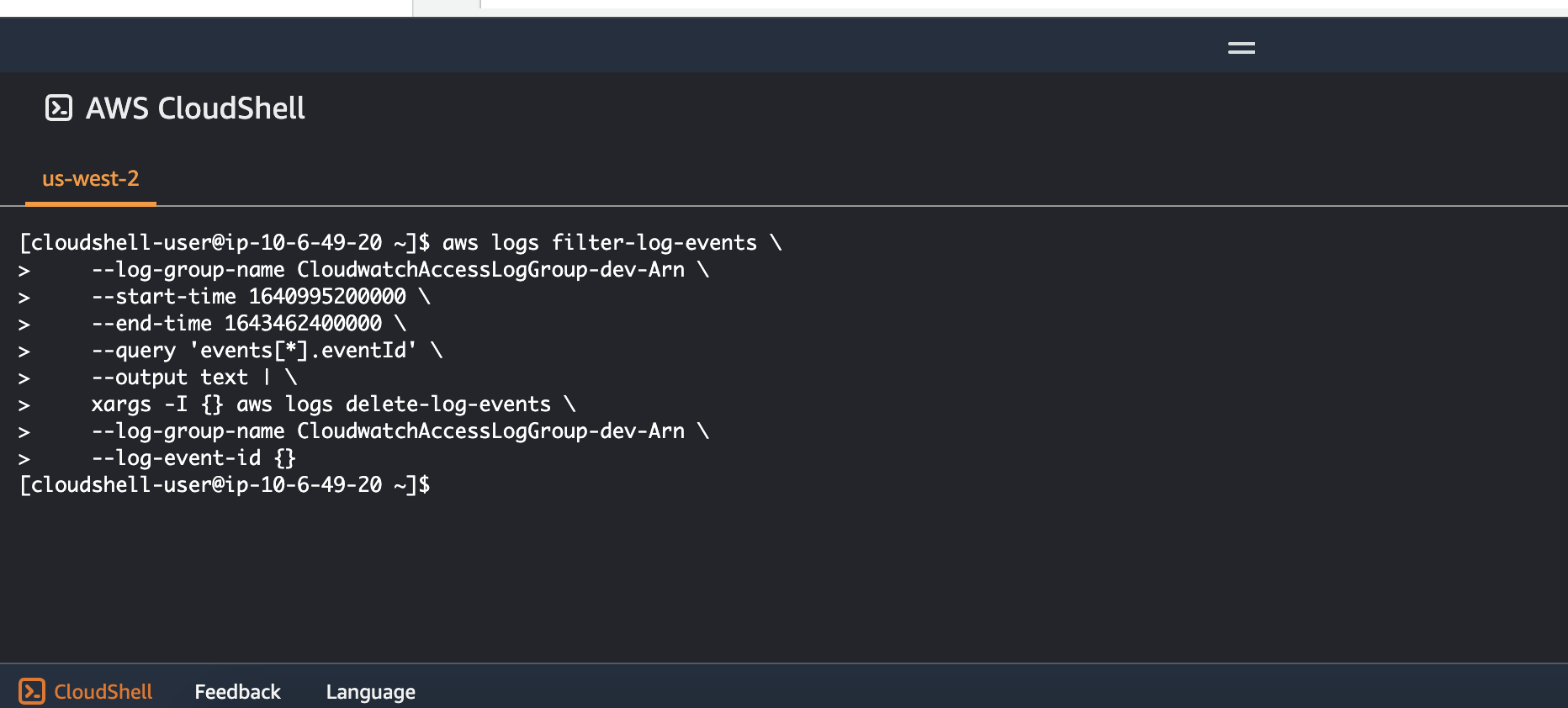This screenshot has height=708, width=1568.
Task: Click the empty terminal prompt on the last line
Action: pyautogui.click(x=225, y=485)
